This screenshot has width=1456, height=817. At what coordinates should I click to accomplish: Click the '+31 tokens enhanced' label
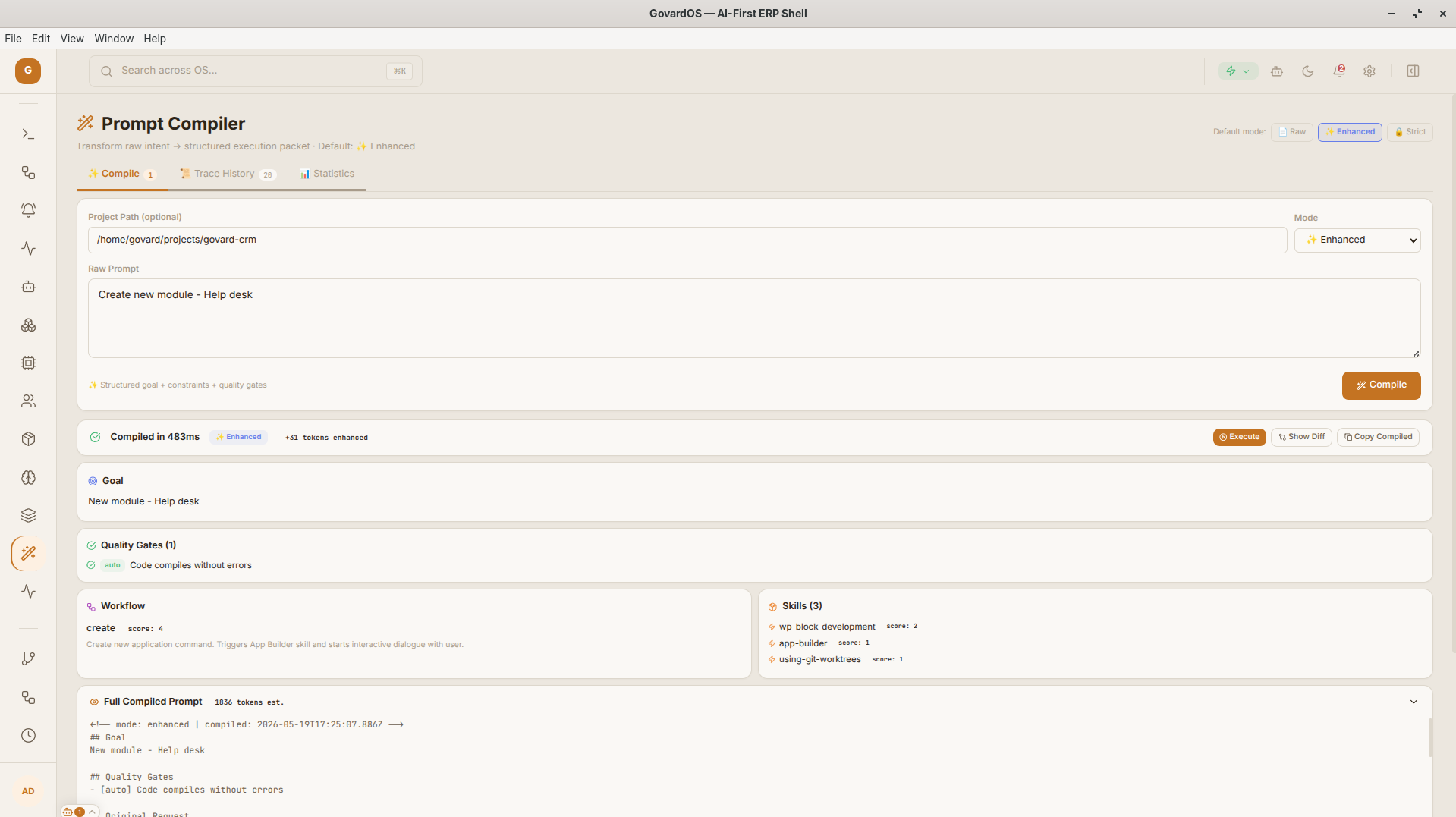click(326, 438)
